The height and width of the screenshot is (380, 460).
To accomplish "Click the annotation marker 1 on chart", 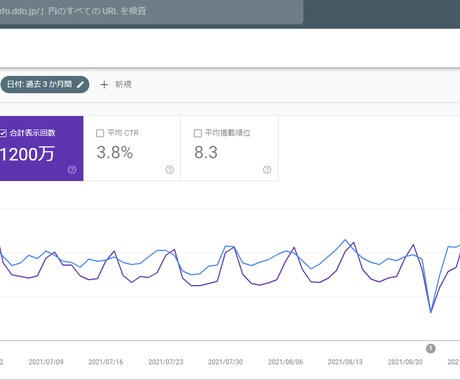I will (x=431, y=349).
